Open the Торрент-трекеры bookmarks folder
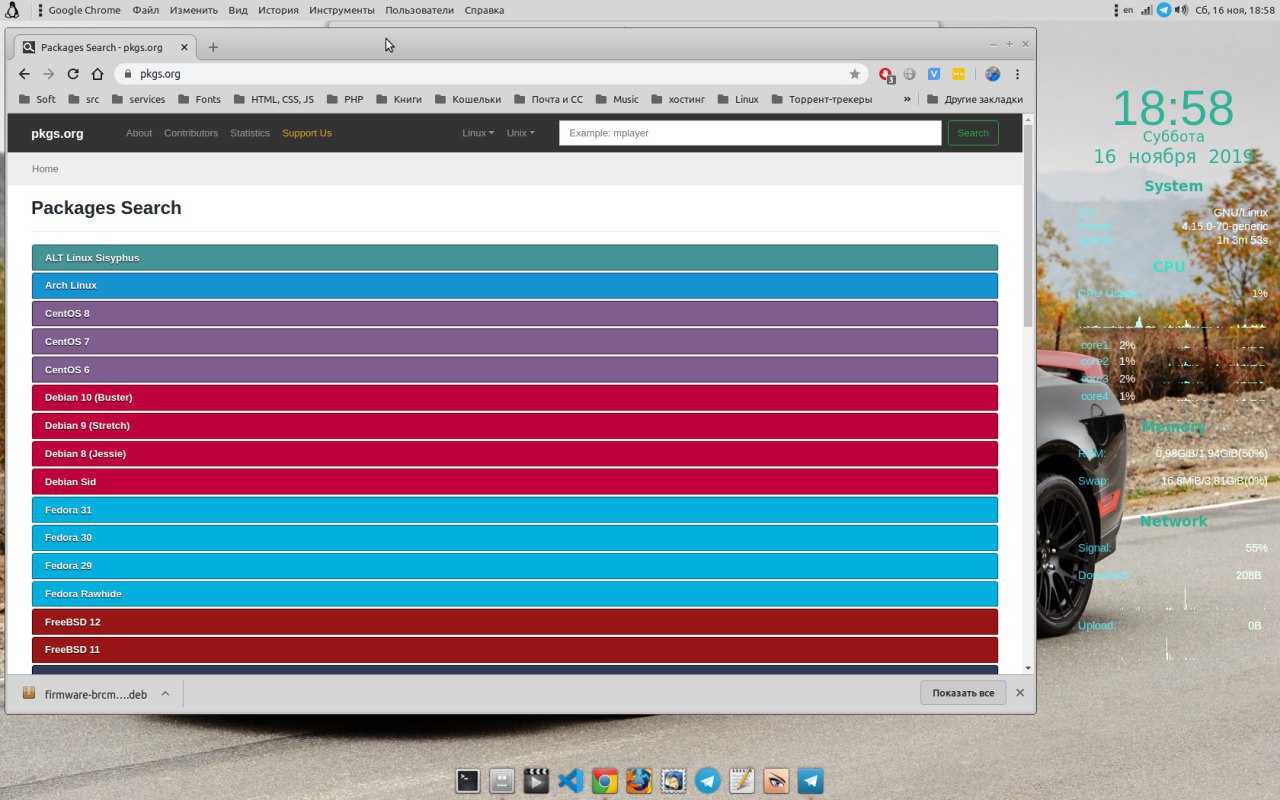Image resolution: width=1280 pixels, height=800 pixels. pyautogui.click(x=821, y=99)
